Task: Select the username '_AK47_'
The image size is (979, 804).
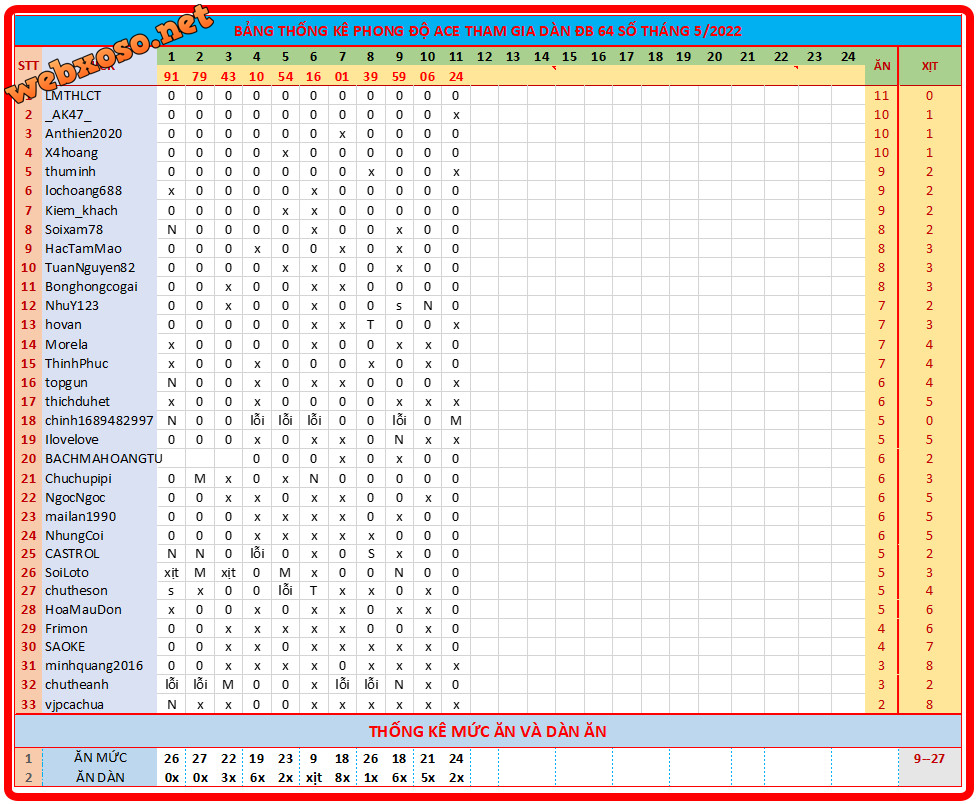Action: coord(68,115)
